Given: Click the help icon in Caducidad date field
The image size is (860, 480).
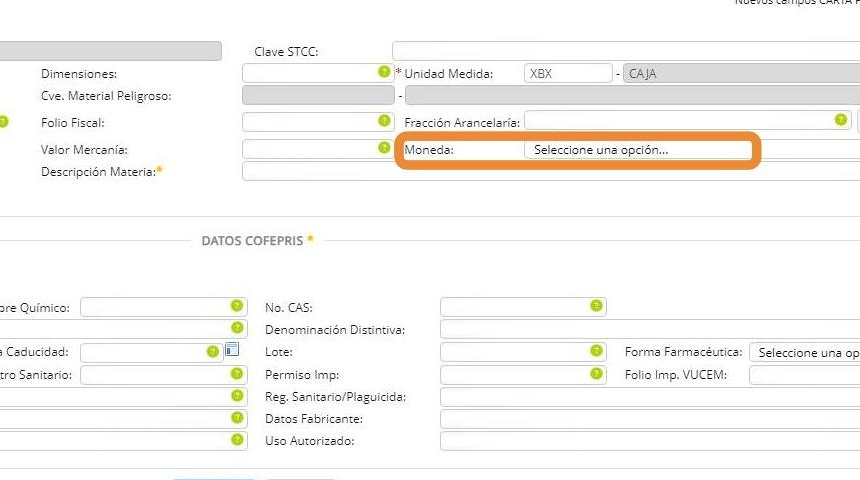Looking at the screenshot, I should pos(212,352).
